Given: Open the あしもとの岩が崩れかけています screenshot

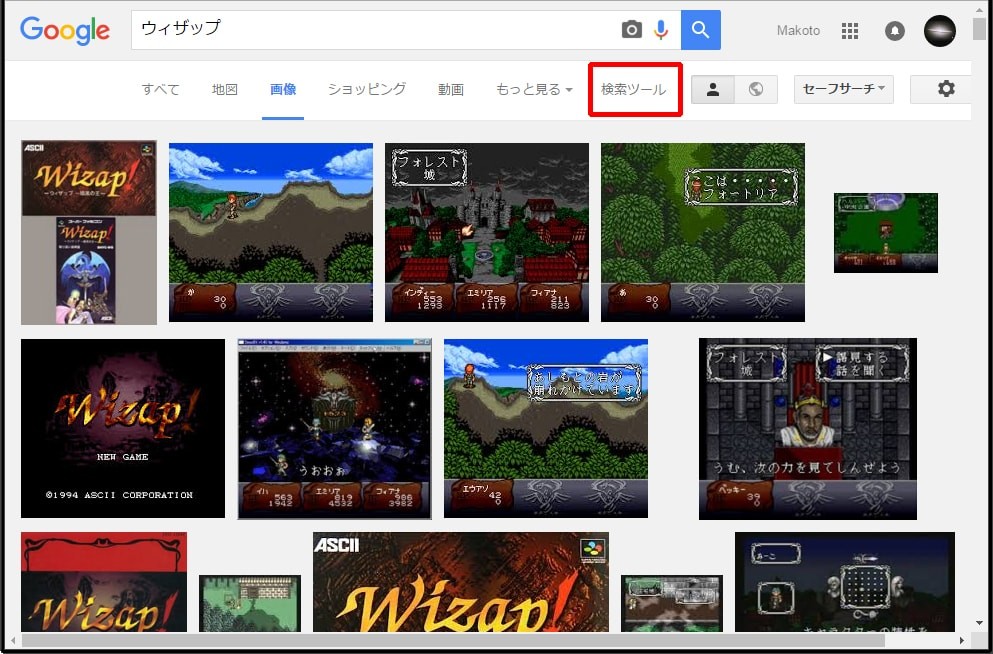Looking at the screenshot, I should (x=545, y=428).
